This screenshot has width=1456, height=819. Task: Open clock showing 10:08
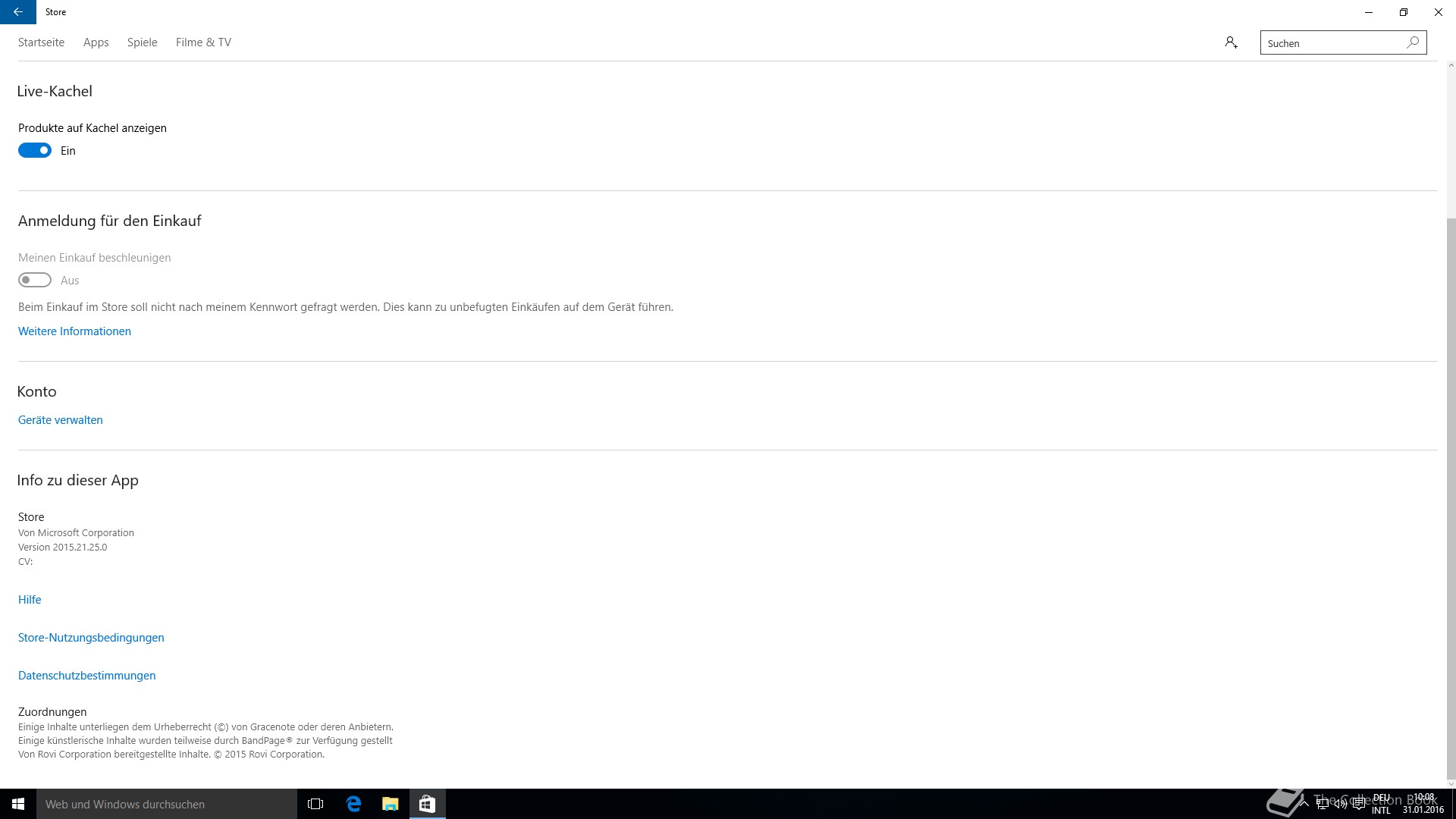coord(1423,804)
